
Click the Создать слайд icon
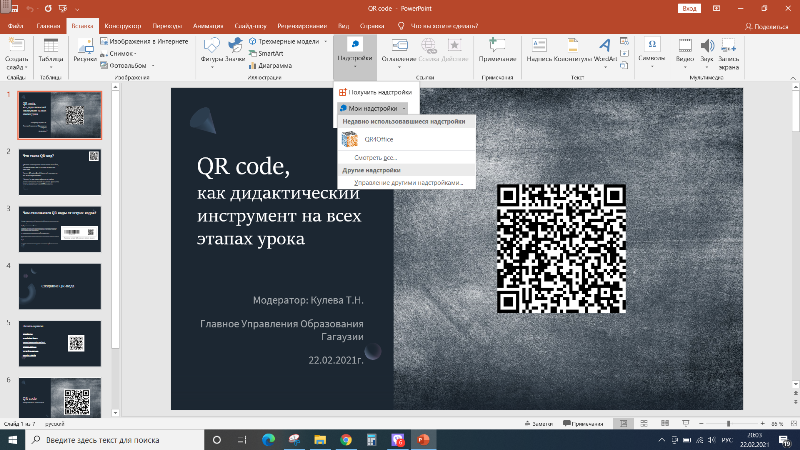click(17, 45)
